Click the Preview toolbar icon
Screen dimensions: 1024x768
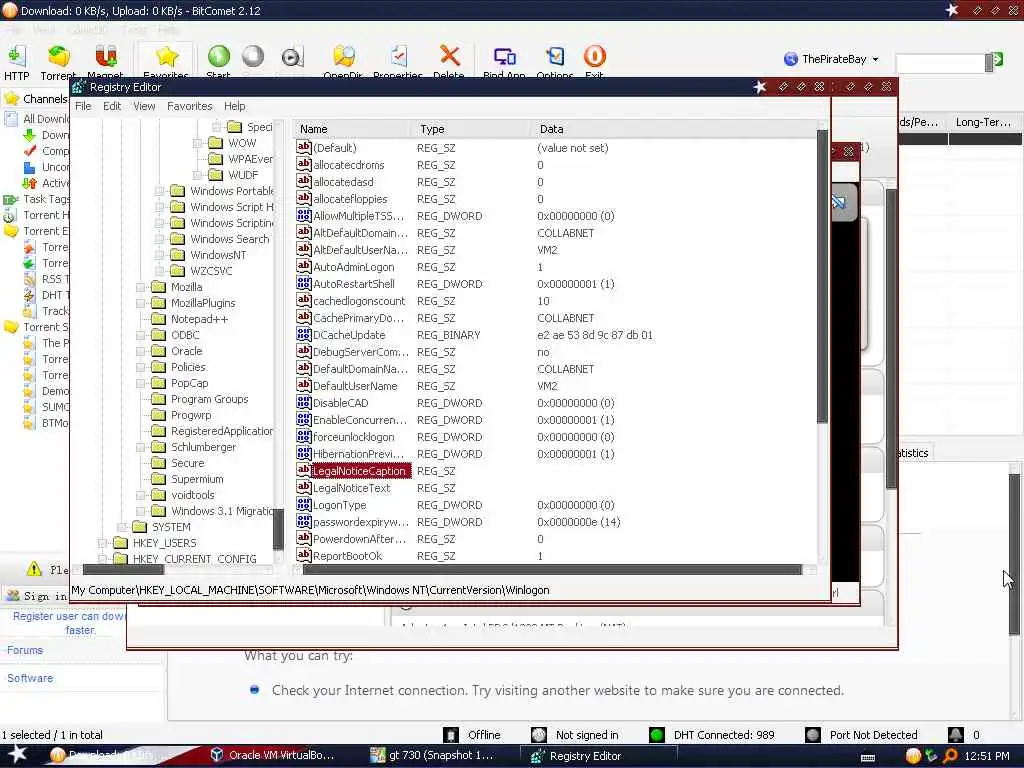[x=292, y=57]
